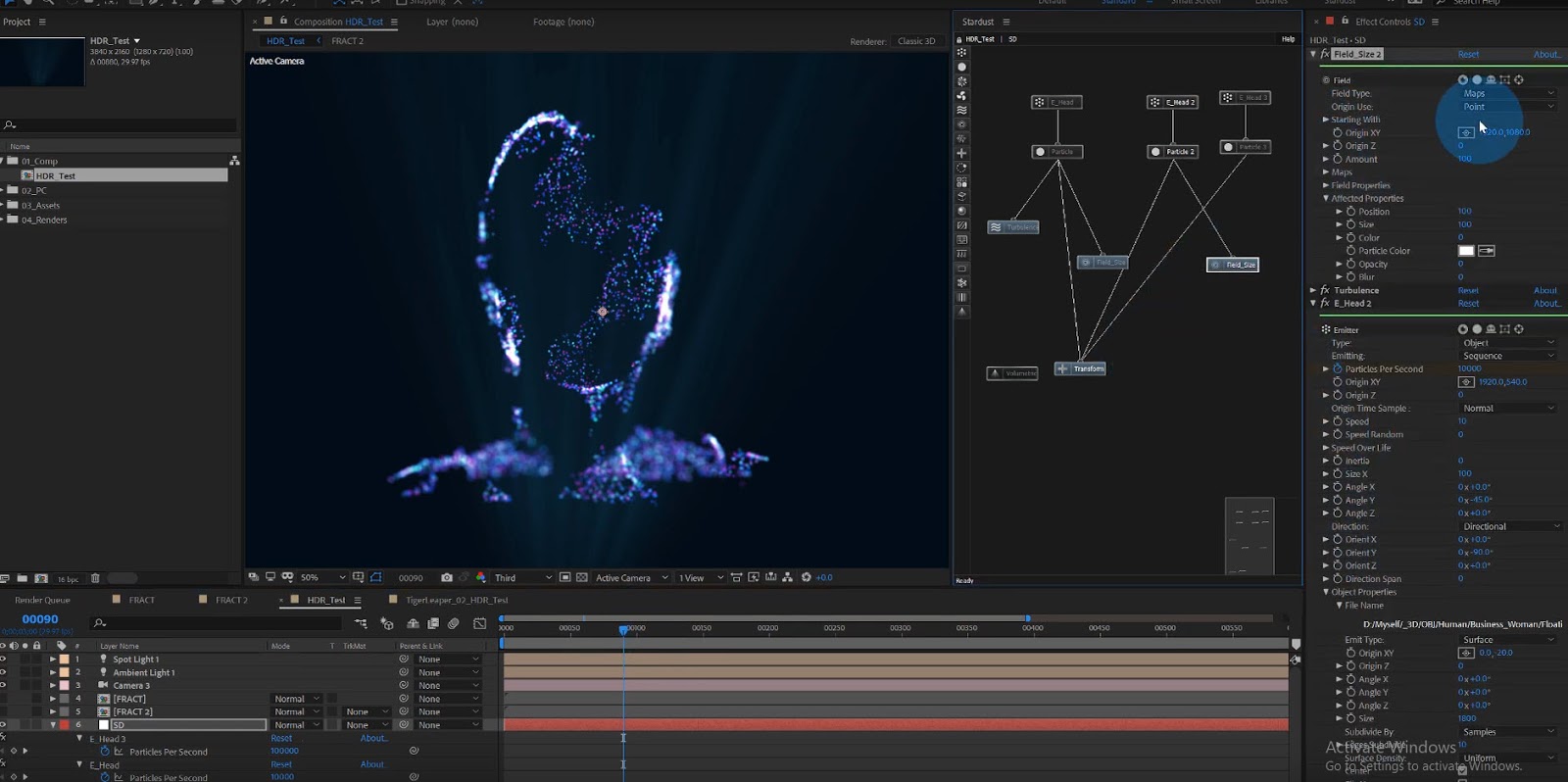Image resolution: width=1568 pixels, height=782 pixels.
Task: Select the Volumetric triangle icon in Stardust toolbar
Action: (x=961, y=312)
